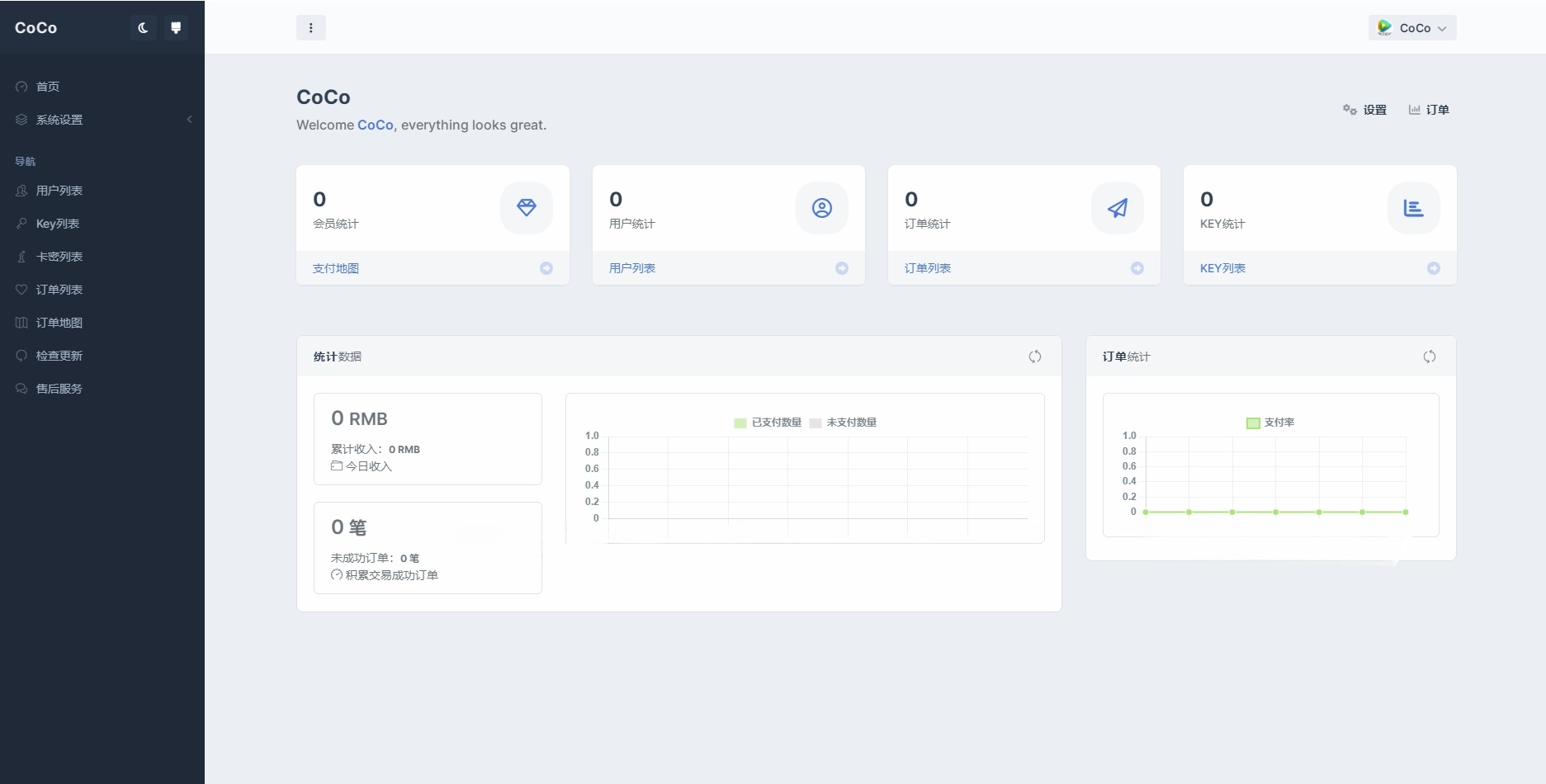Open 用户列表 from the stats card link
1546x784 pixels.
pos(631,267)
